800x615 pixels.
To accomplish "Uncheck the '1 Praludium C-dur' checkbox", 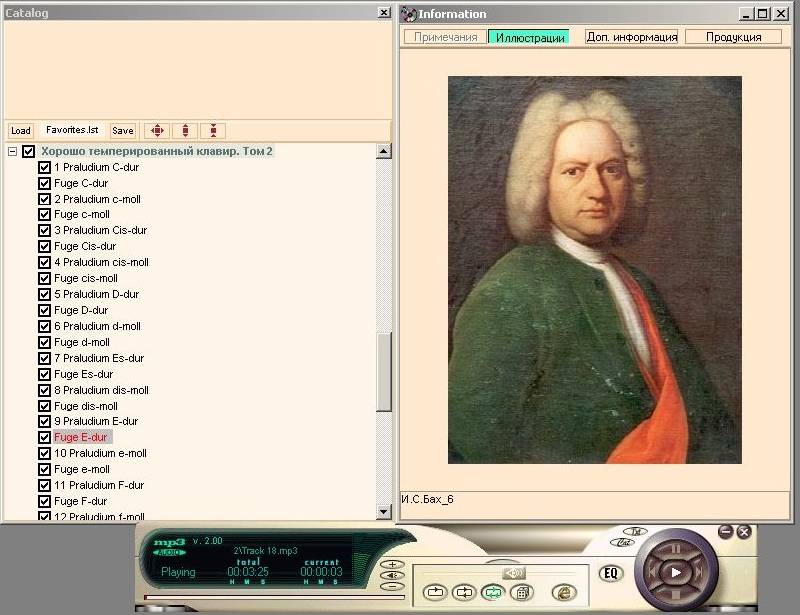I will pos(44,167).
